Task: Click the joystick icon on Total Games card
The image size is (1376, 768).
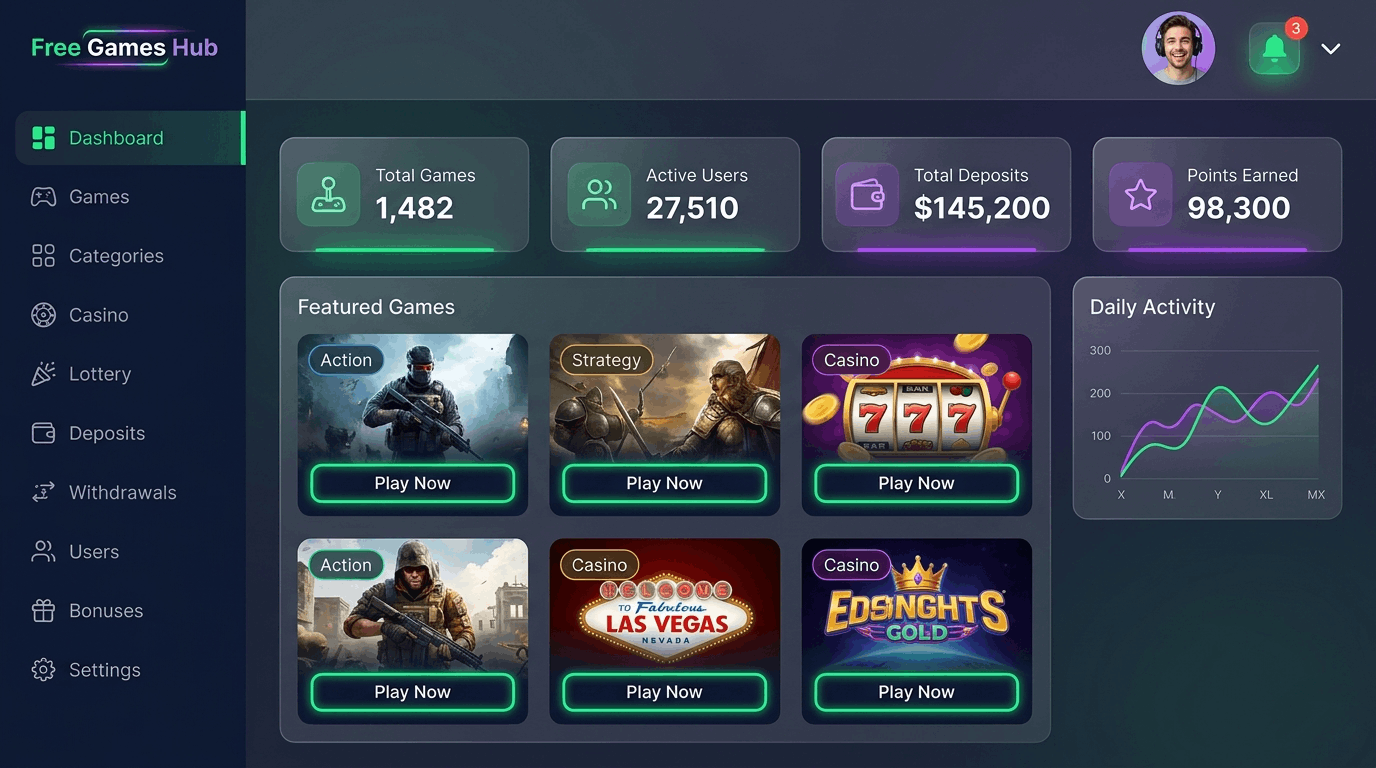Action: tap(328, 194)
